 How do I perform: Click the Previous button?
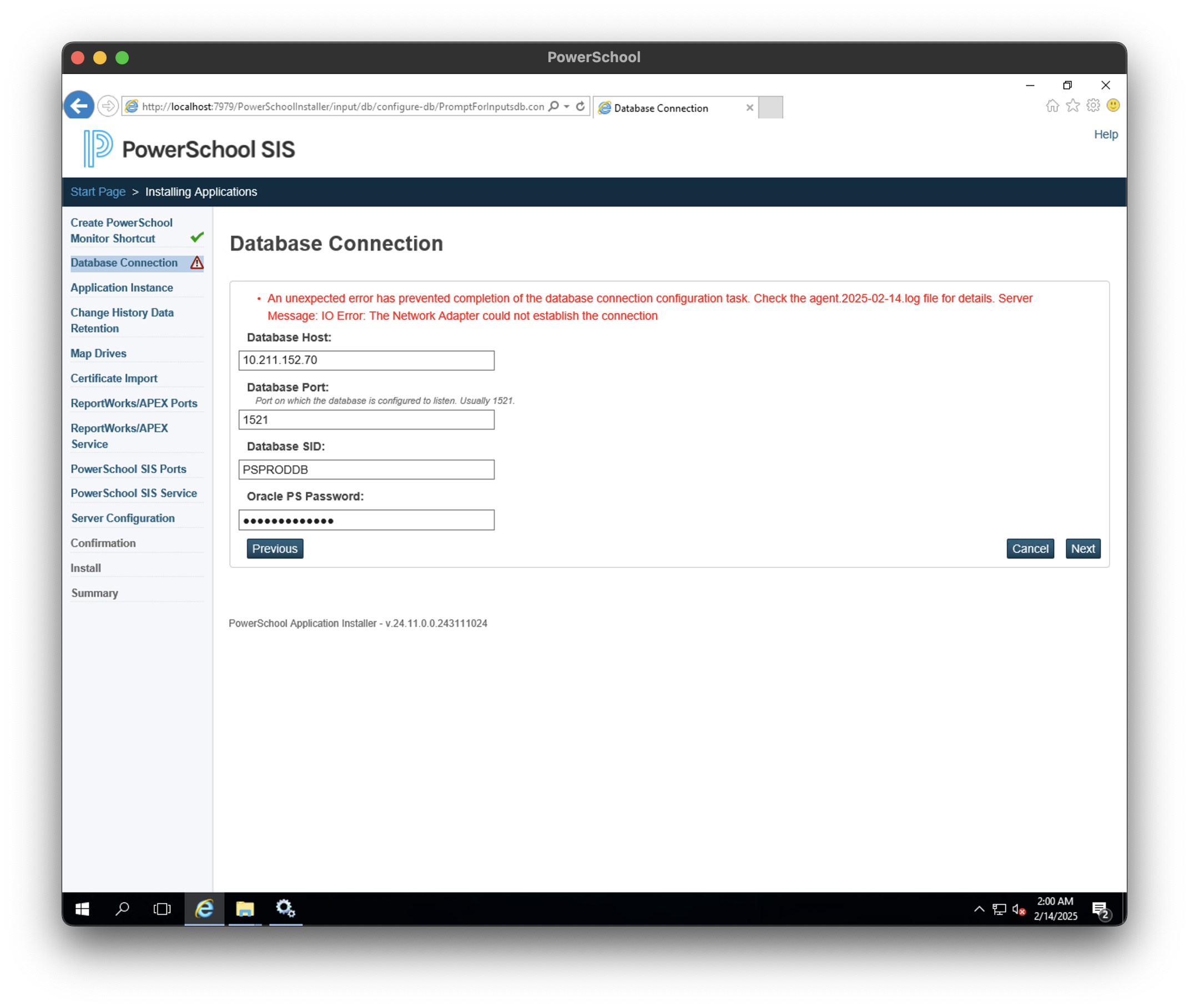click(x=275, y=548)
